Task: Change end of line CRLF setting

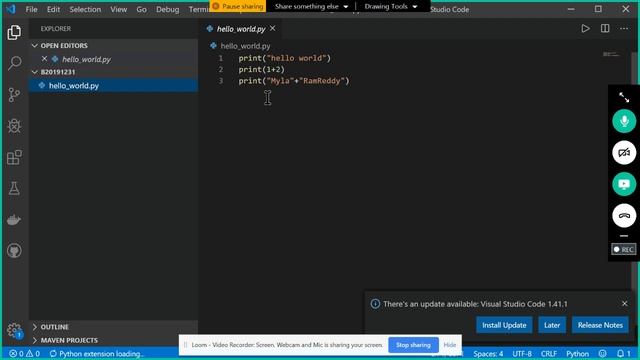Action: pos(549,353)
